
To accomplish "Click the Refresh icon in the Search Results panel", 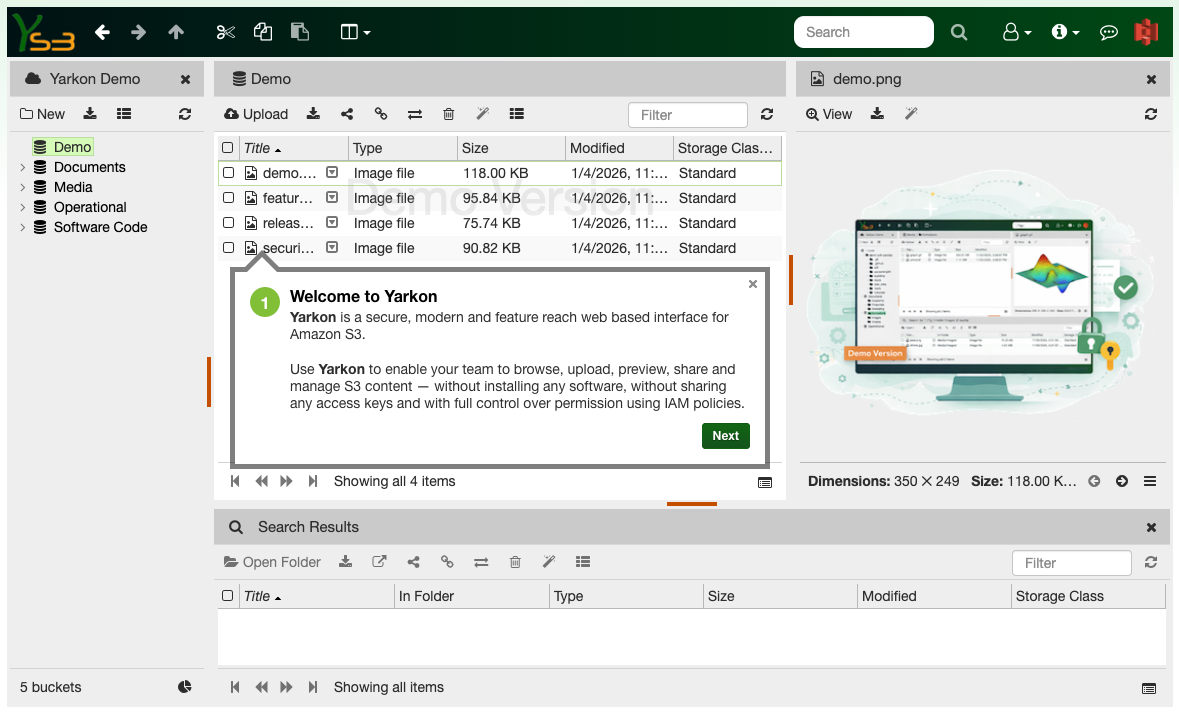I will [1150, 562].
